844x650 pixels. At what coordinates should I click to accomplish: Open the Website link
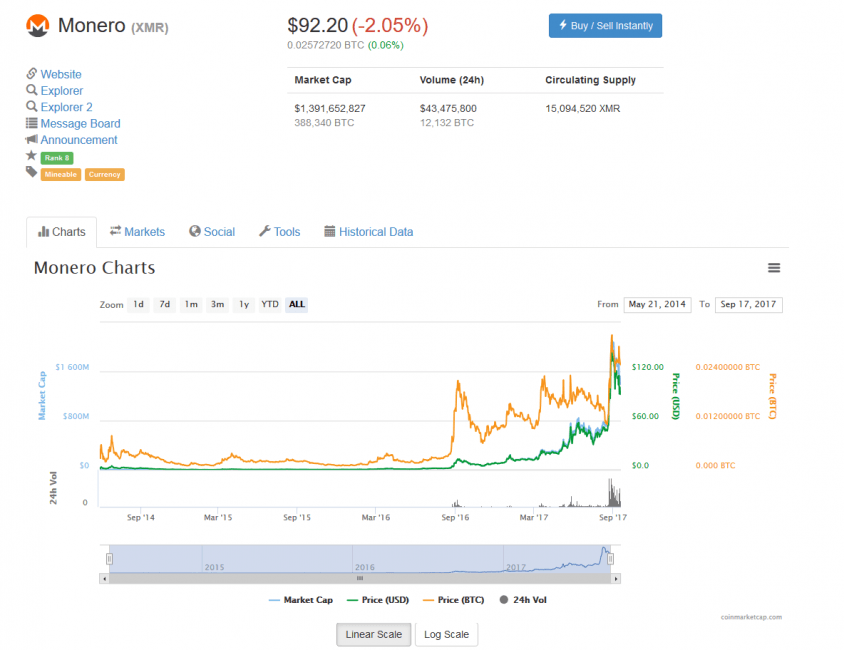(61, 74)
